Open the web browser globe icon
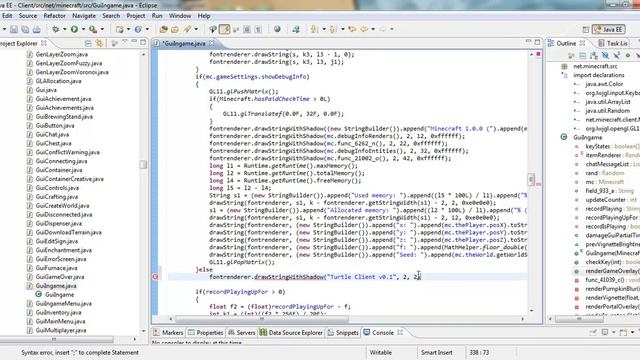 (277, 29)
